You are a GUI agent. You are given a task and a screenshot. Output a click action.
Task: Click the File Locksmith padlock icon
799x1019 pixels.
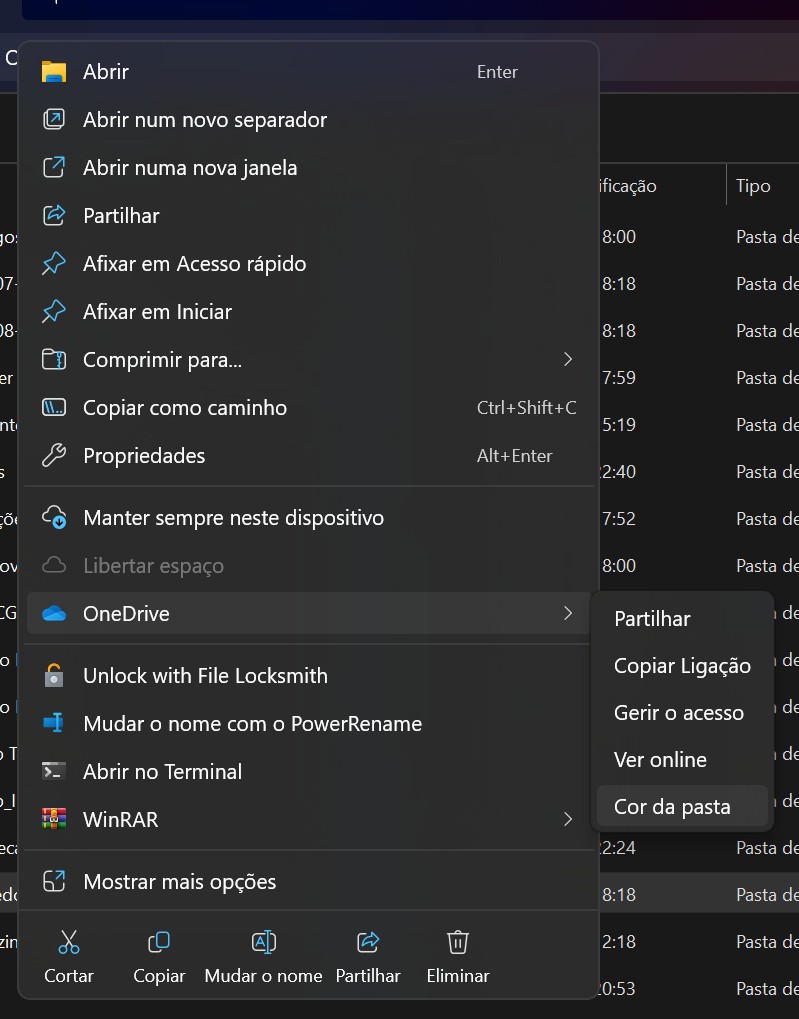point(54,675)
